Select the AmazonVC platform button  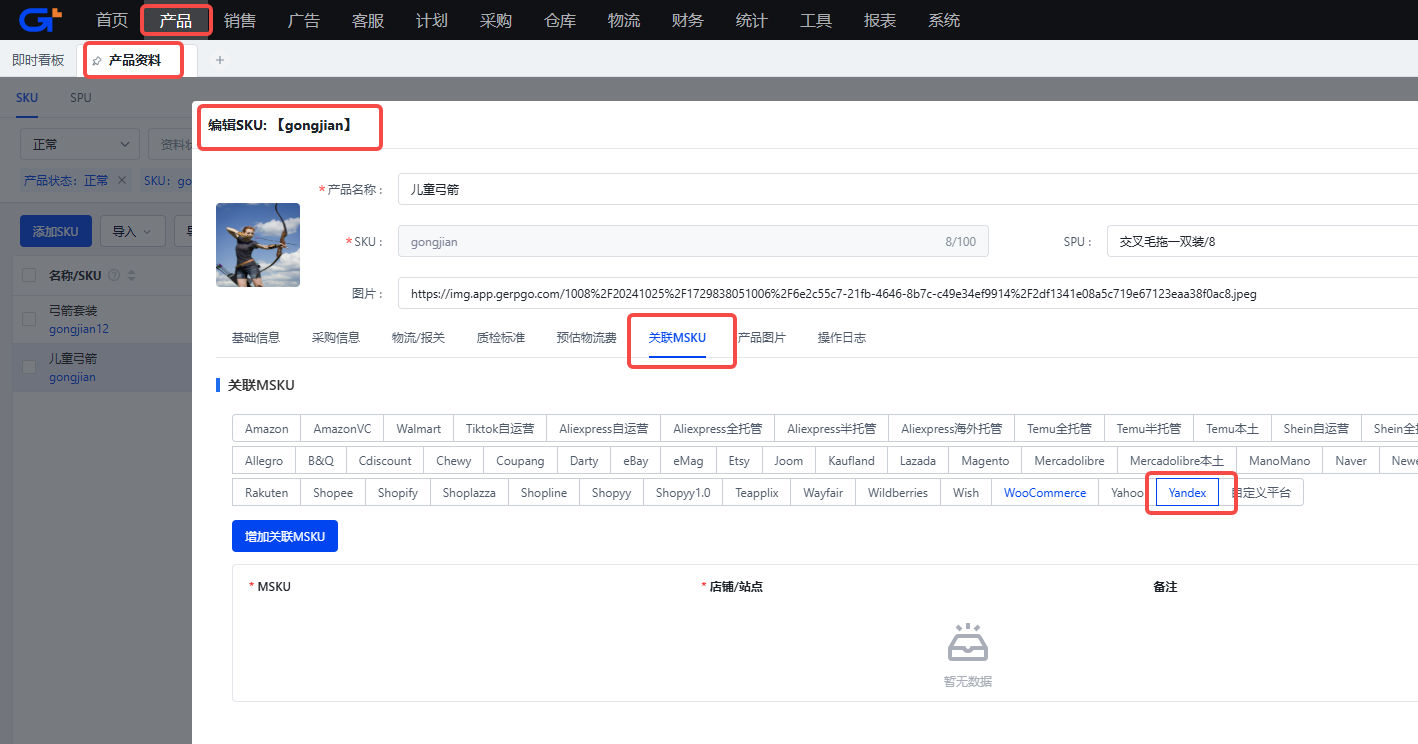pos(342,428)
